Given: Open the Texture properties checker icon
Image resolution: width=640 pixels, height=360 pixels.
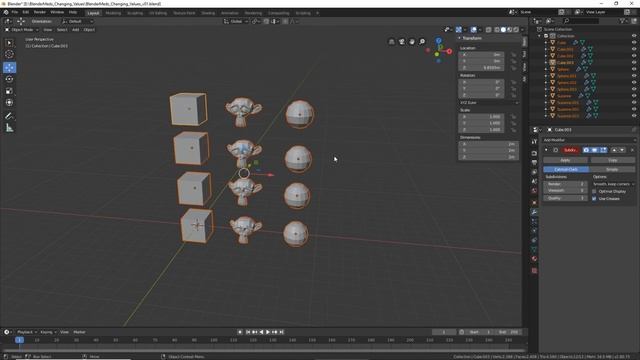Looking at the screenshot, I should coord(534,271).
